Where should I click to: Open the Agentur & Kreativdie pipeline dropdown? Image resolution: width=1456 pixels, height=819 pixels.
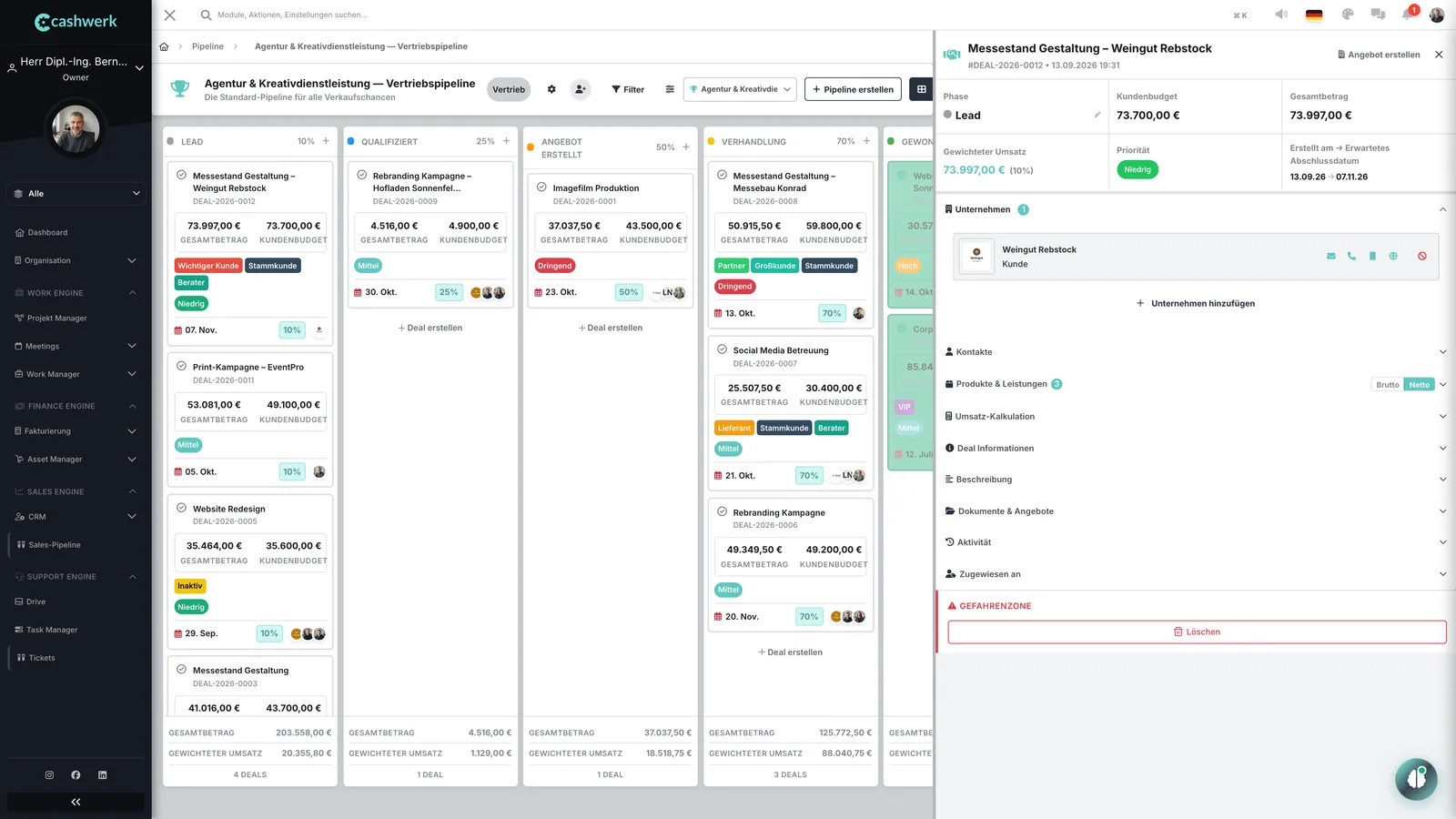[740, 89]
